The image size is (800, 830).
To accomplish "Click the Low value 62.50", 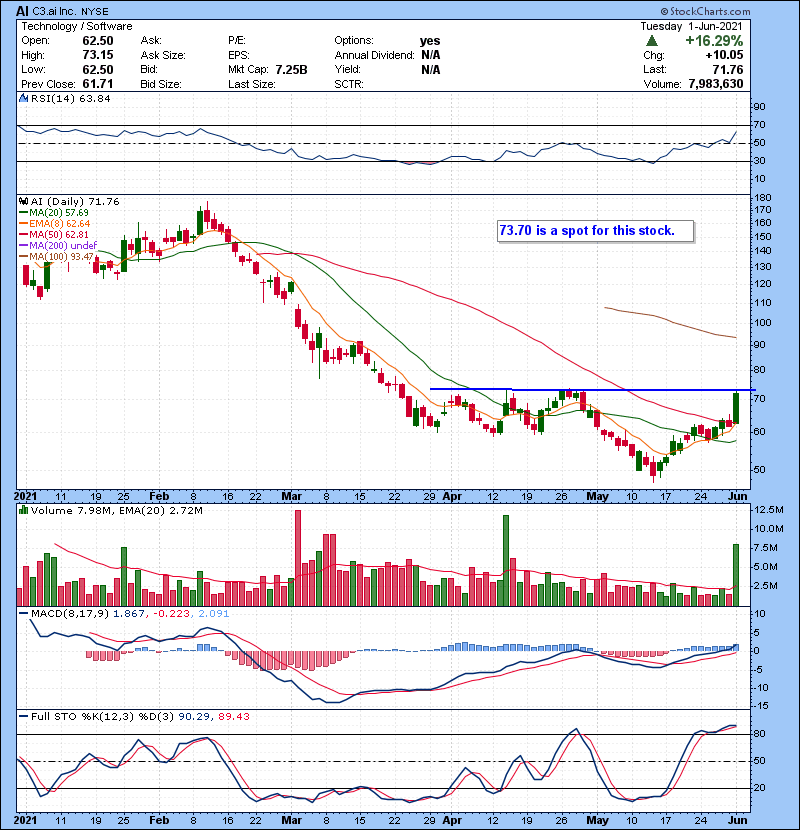I will (x=98, y=69).
